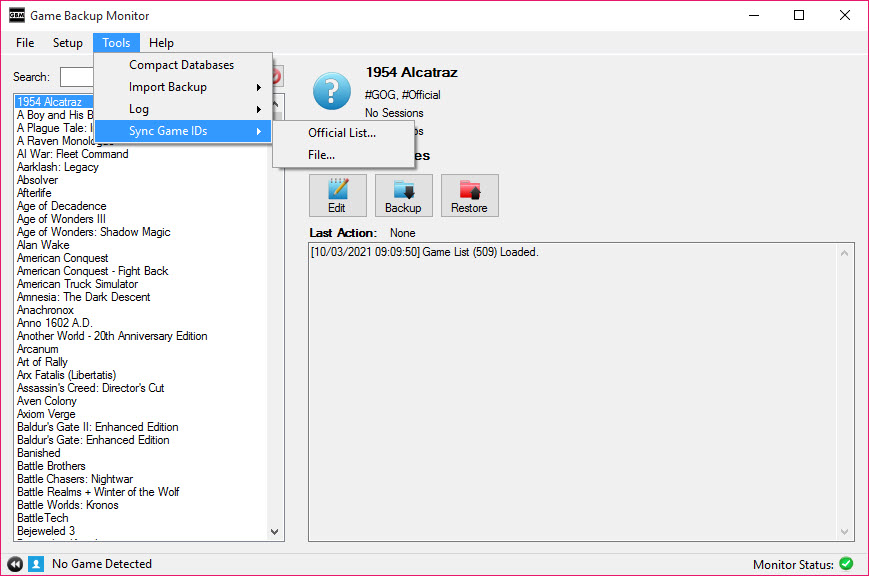Click the Game List Loaded log entry
This screenshot has height=576, width=869.
coord(425,252)
